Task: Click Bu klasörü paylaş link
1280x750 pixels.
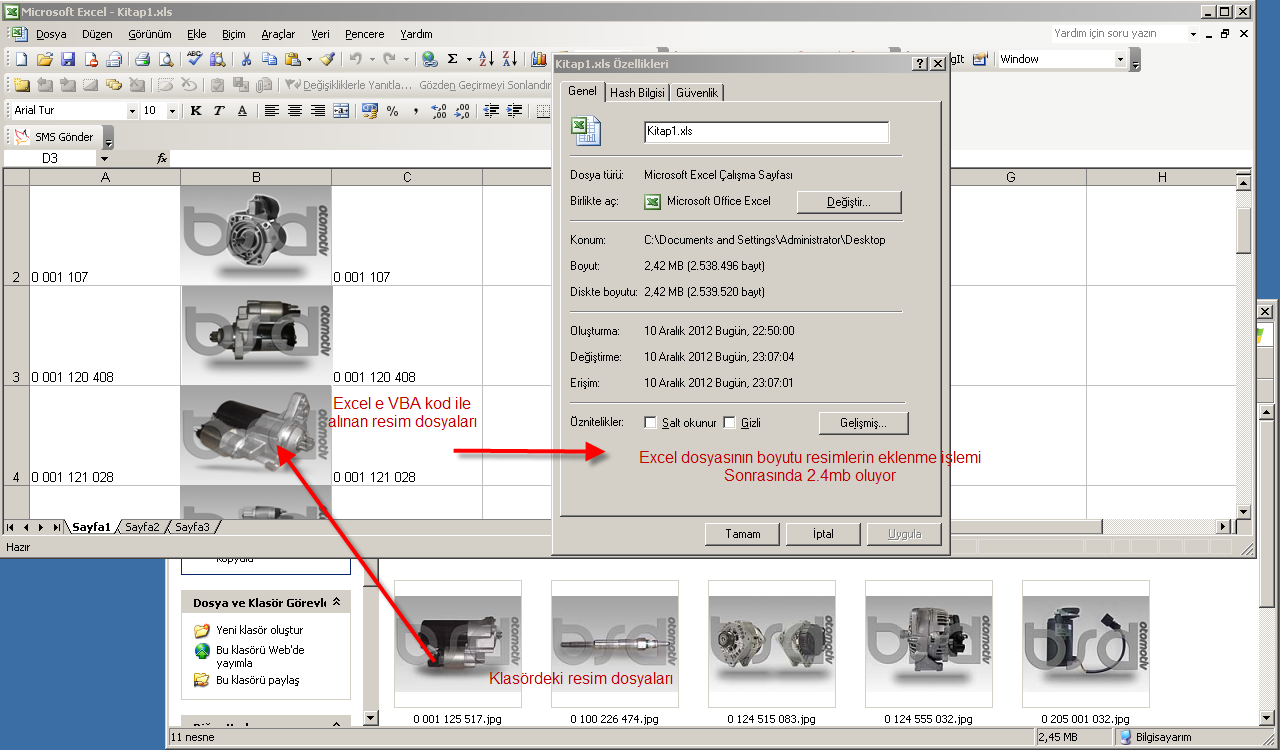Action: point(258,680)
